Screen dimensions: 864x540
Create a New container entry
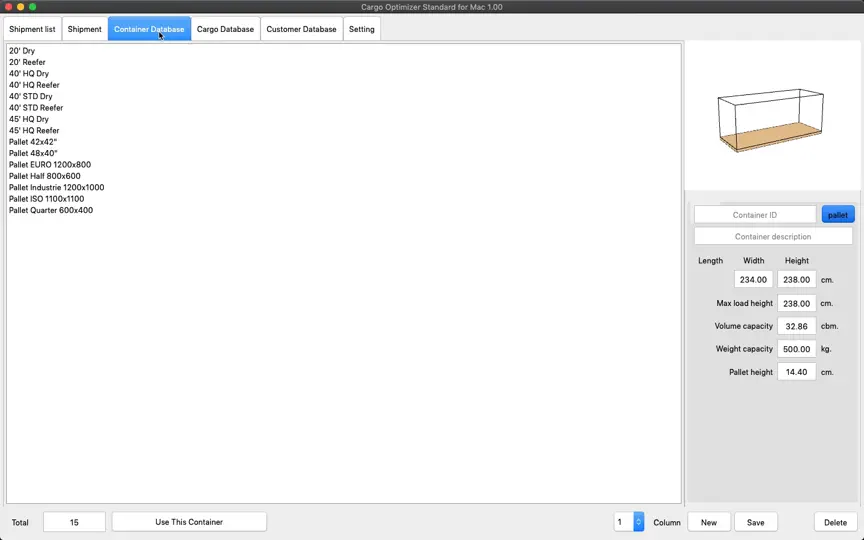(709, 522)
